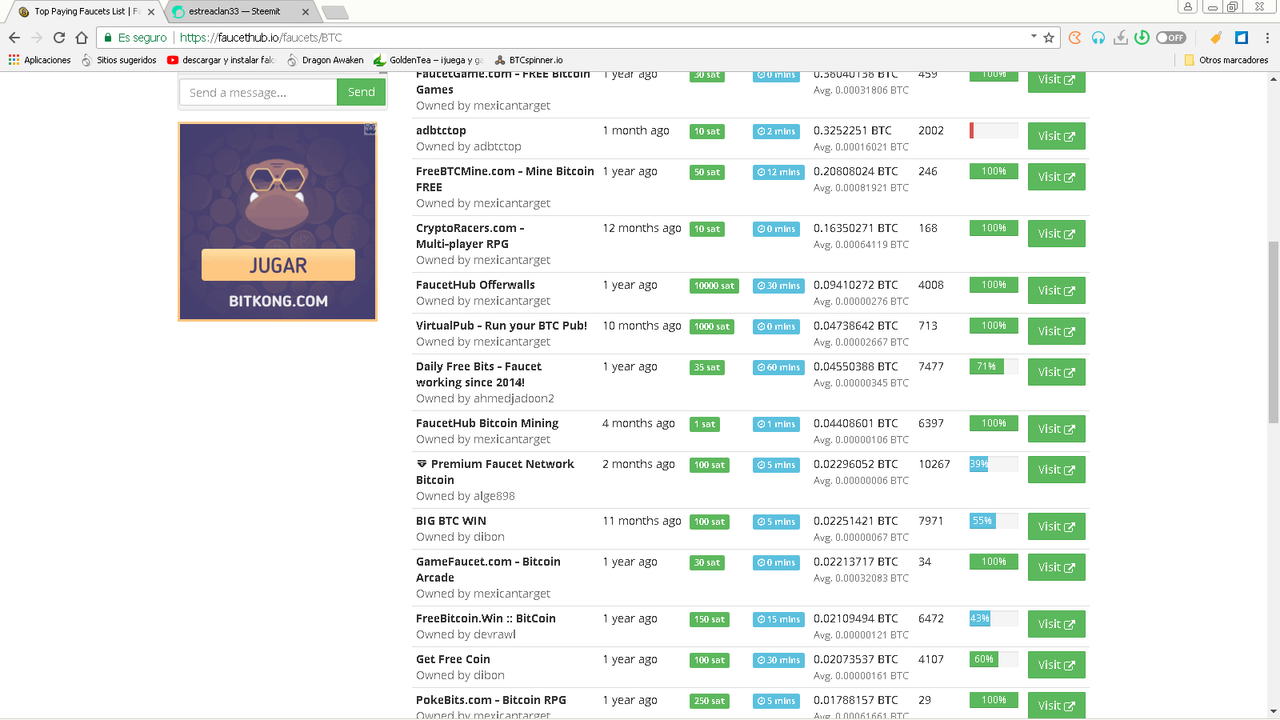This screenshot has width=1280, height=720.
Task: Visit FreeBTCMine.com faucet
Action: click(1056, 177)
